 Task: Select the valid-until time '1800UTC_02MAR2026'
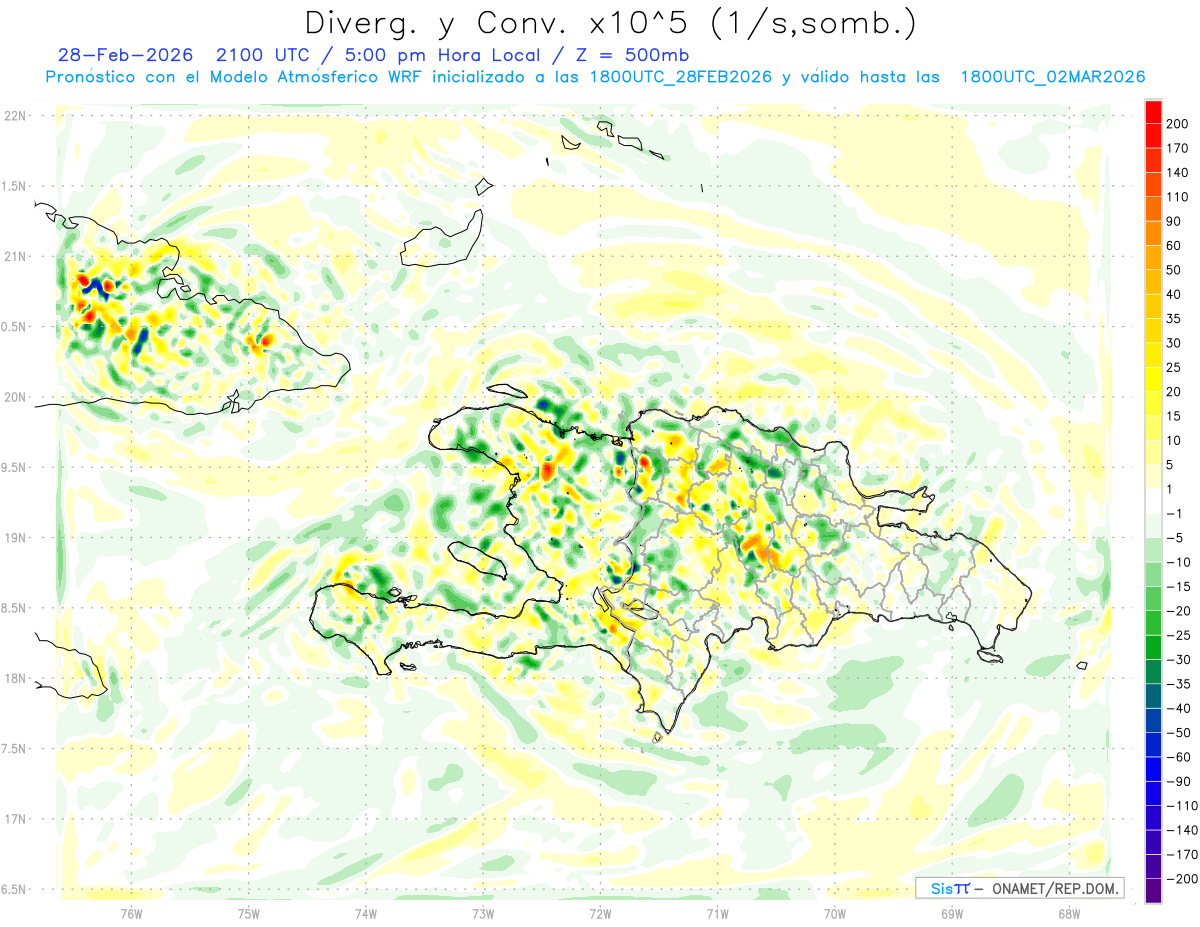(1052, 77)
